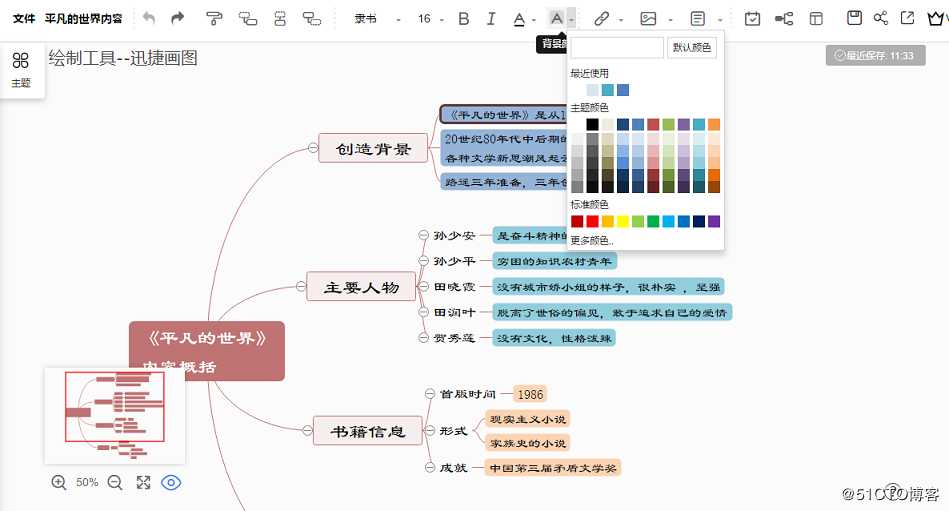Open the crown VIP icon
The image size is (949, 511).
coord(937,18)
